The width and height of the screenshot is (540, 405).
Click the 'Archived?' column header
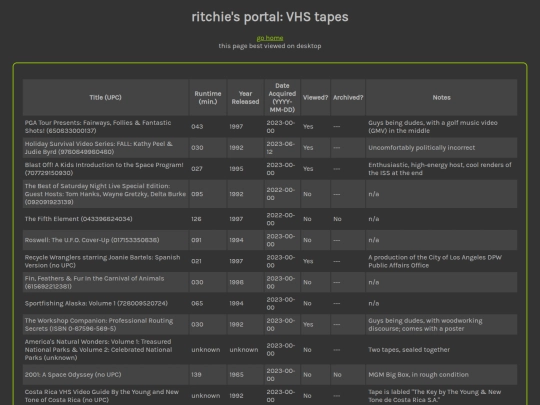click(348, 97)
